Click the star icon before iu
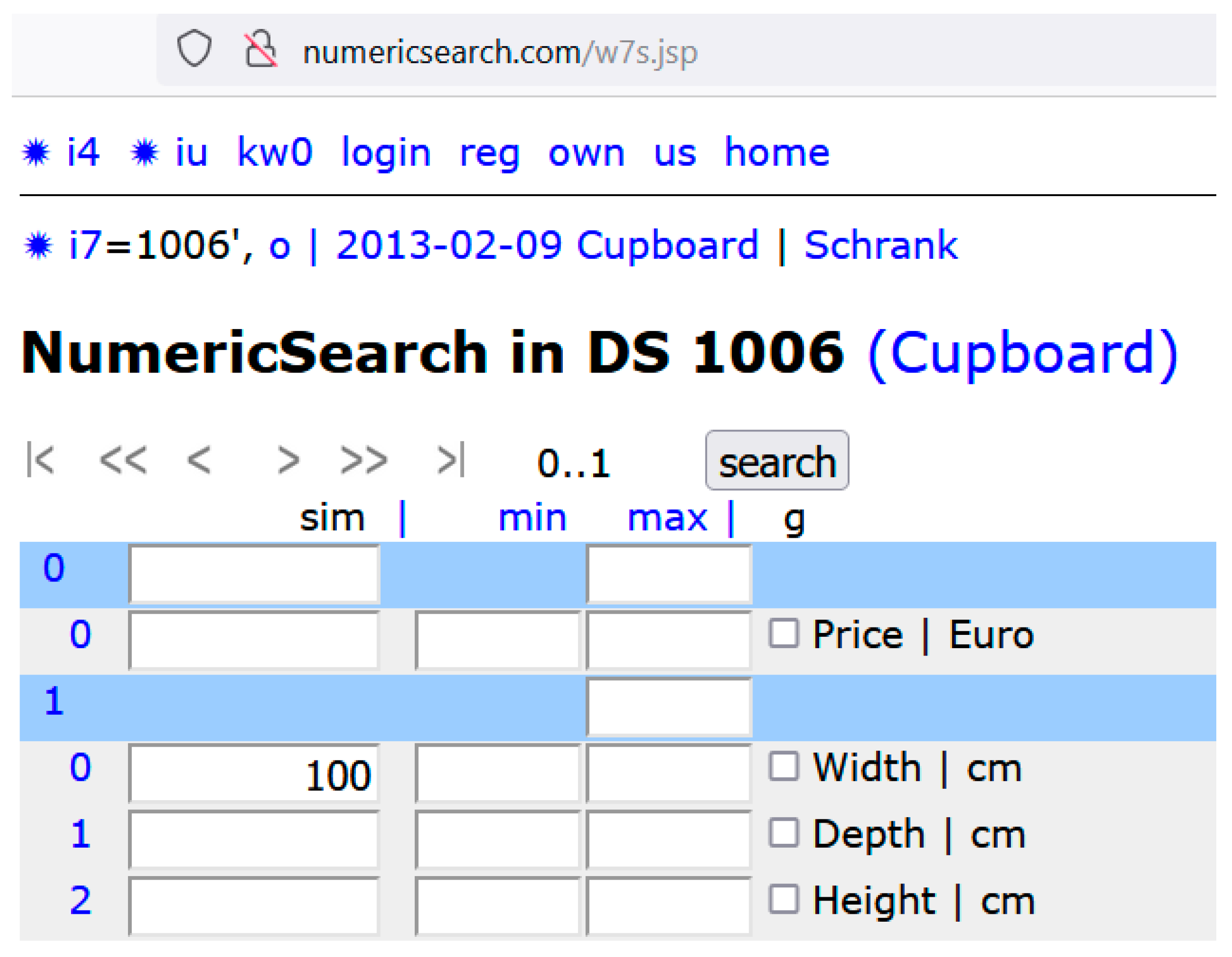 [145, 152]
